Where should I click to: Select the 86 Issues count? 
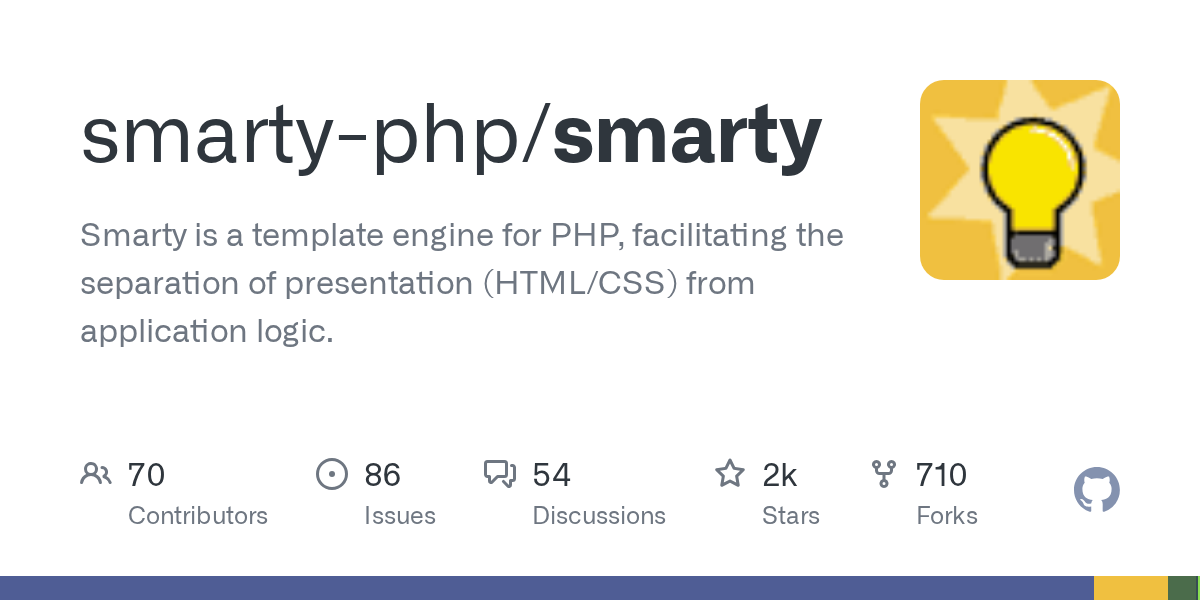383,475
